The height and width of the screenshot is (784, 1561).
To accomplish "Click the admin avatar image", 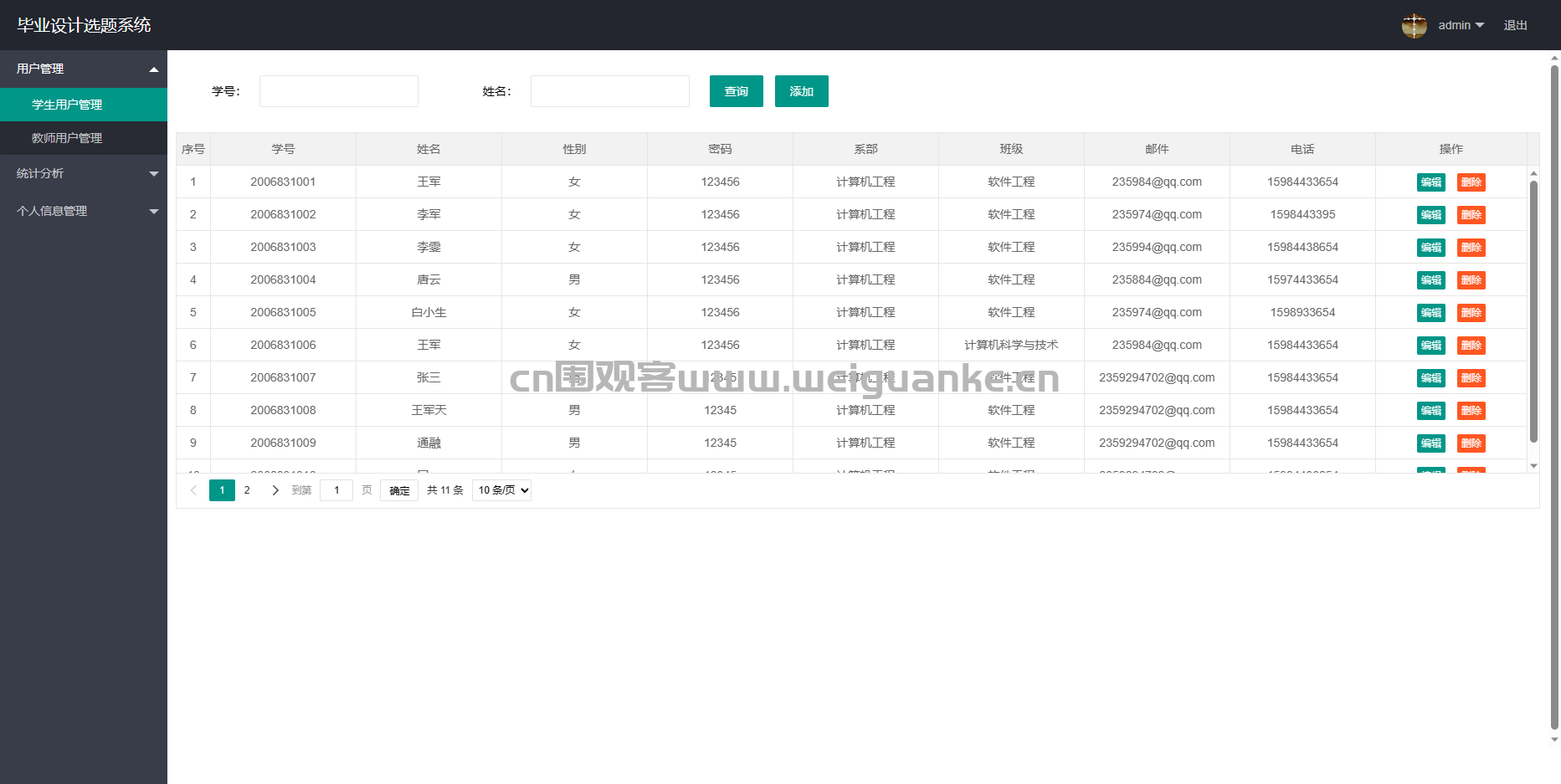I will pyautogui.click(x=1415, y=25).
